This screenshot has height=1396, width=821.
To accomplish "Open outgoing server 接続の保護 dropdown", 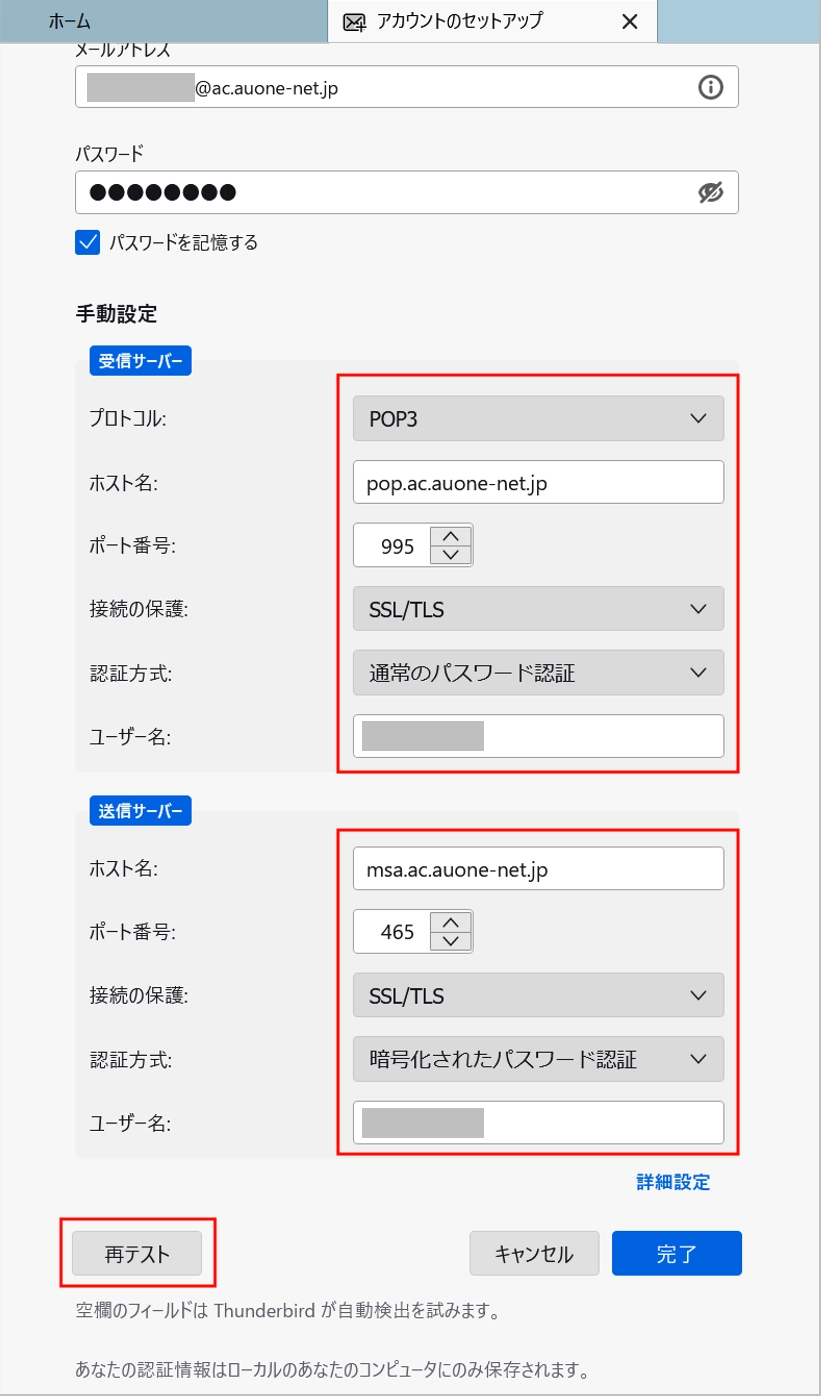I will [538, 995].
